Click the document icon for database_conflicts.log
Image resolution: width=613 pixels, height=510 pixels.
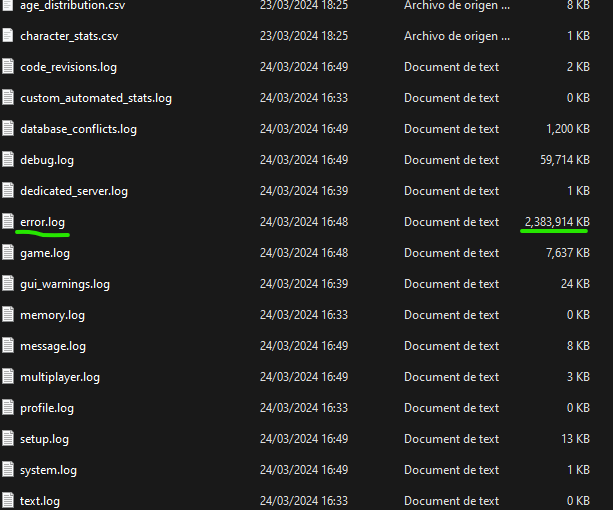[x=7, y=128]
